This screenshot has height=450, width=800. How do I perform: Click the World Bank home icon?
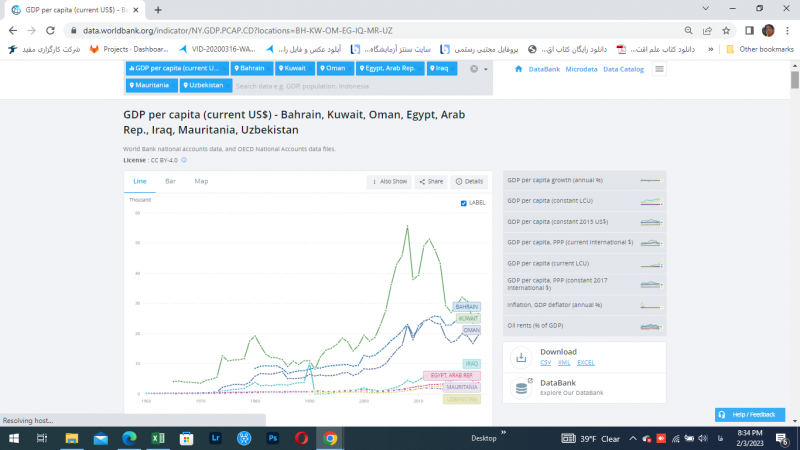[x=518, y=69]
